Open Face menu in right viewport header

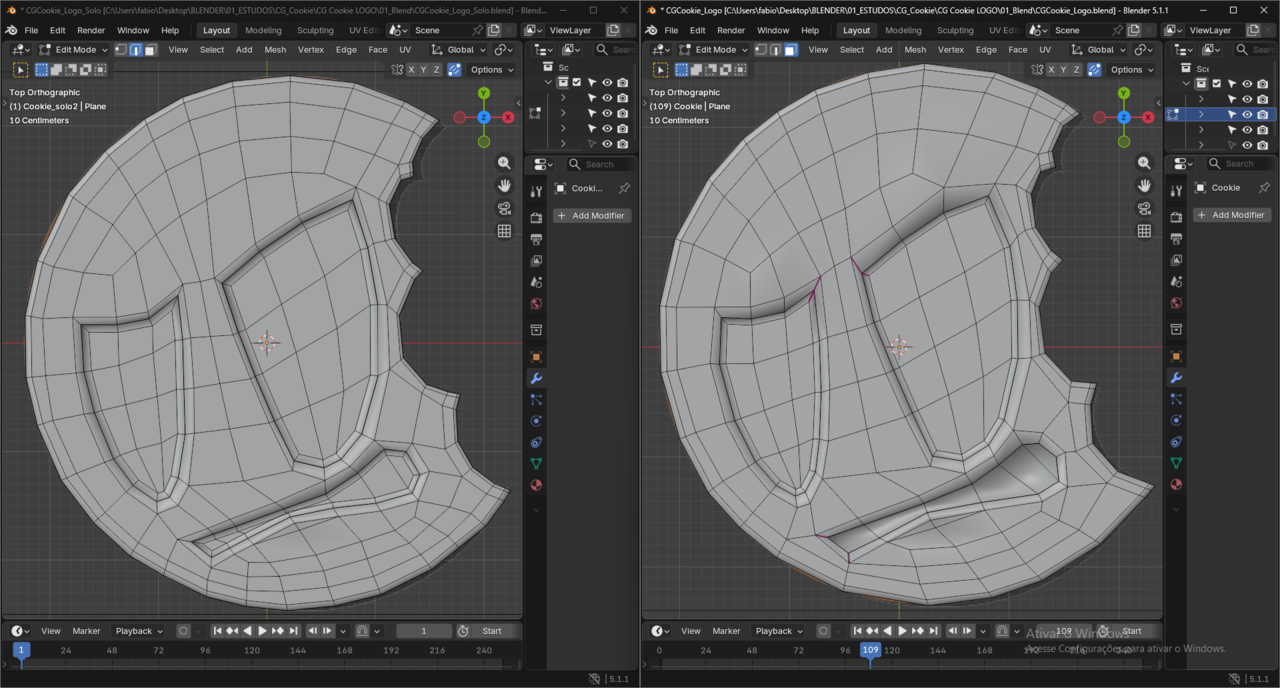pos(1018,49)
